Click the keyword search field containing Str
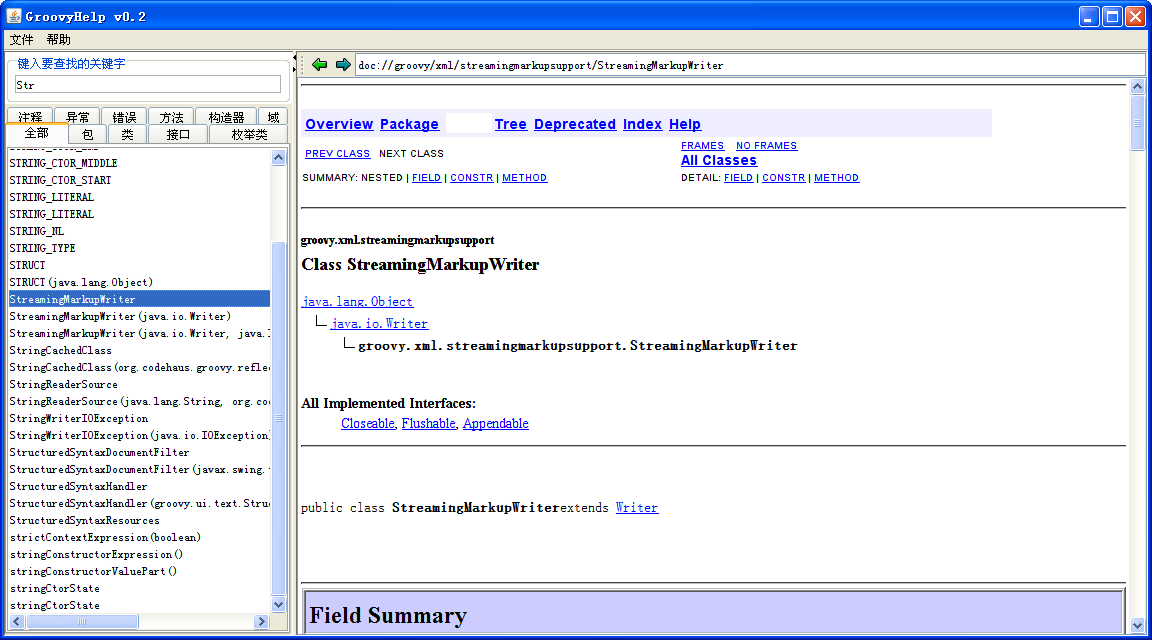 point(148,85)
